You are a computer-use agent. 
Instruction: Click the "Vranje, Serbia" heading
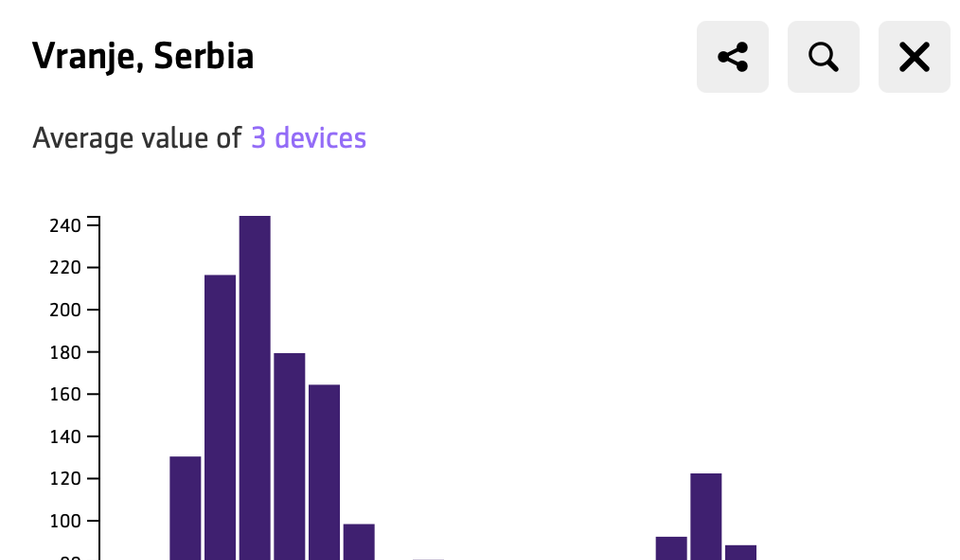[x=143, y=56]
